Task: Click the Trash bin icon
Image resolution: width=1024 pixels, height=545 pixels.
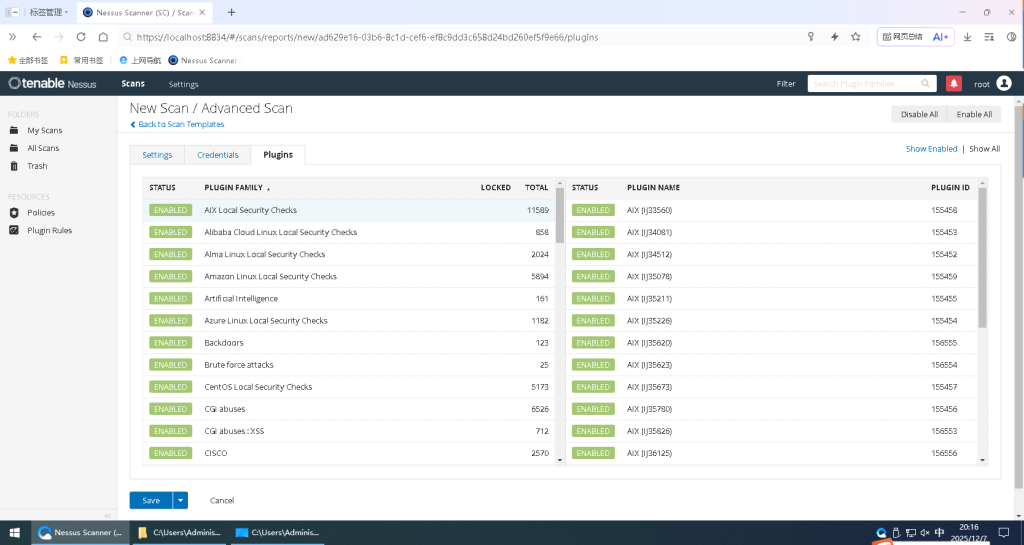Action: click(14, 166)
